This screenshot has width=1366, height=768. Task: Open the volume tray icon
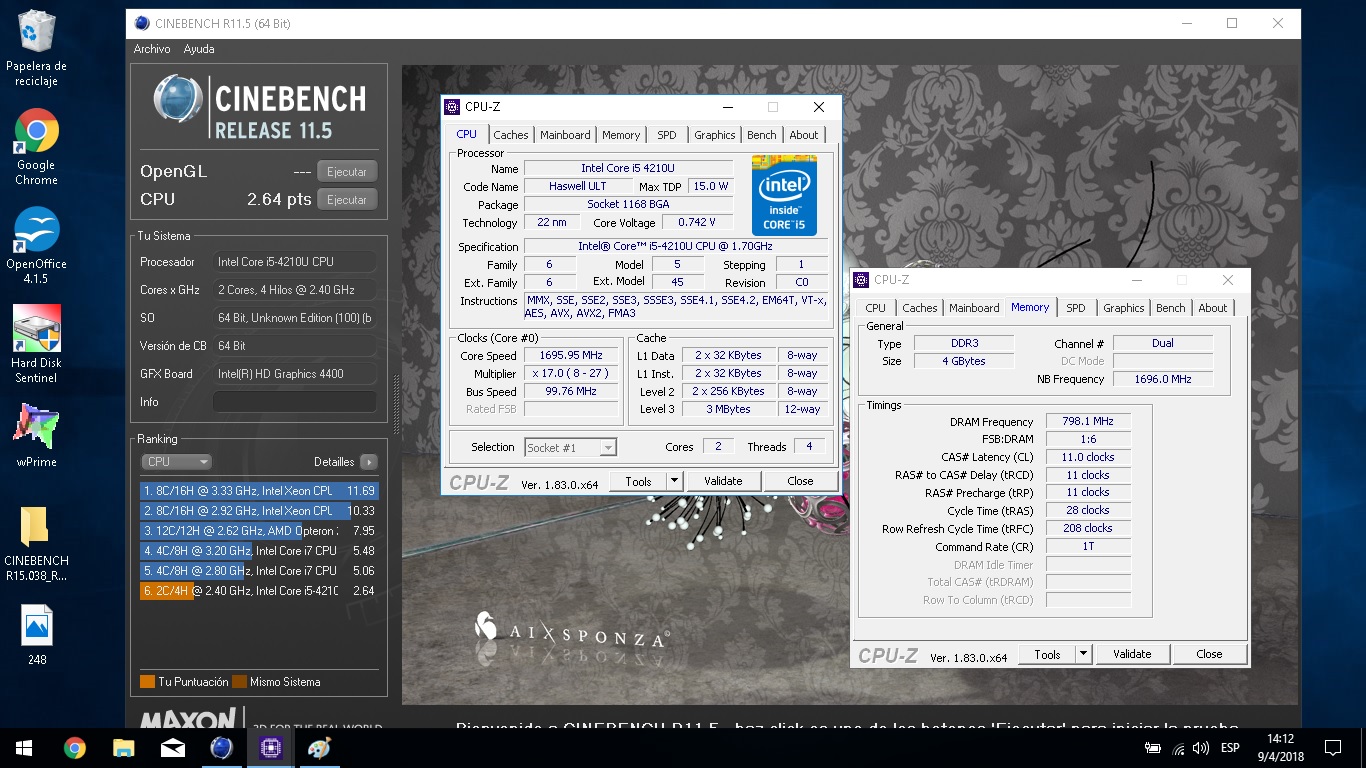pos(1201,748)
